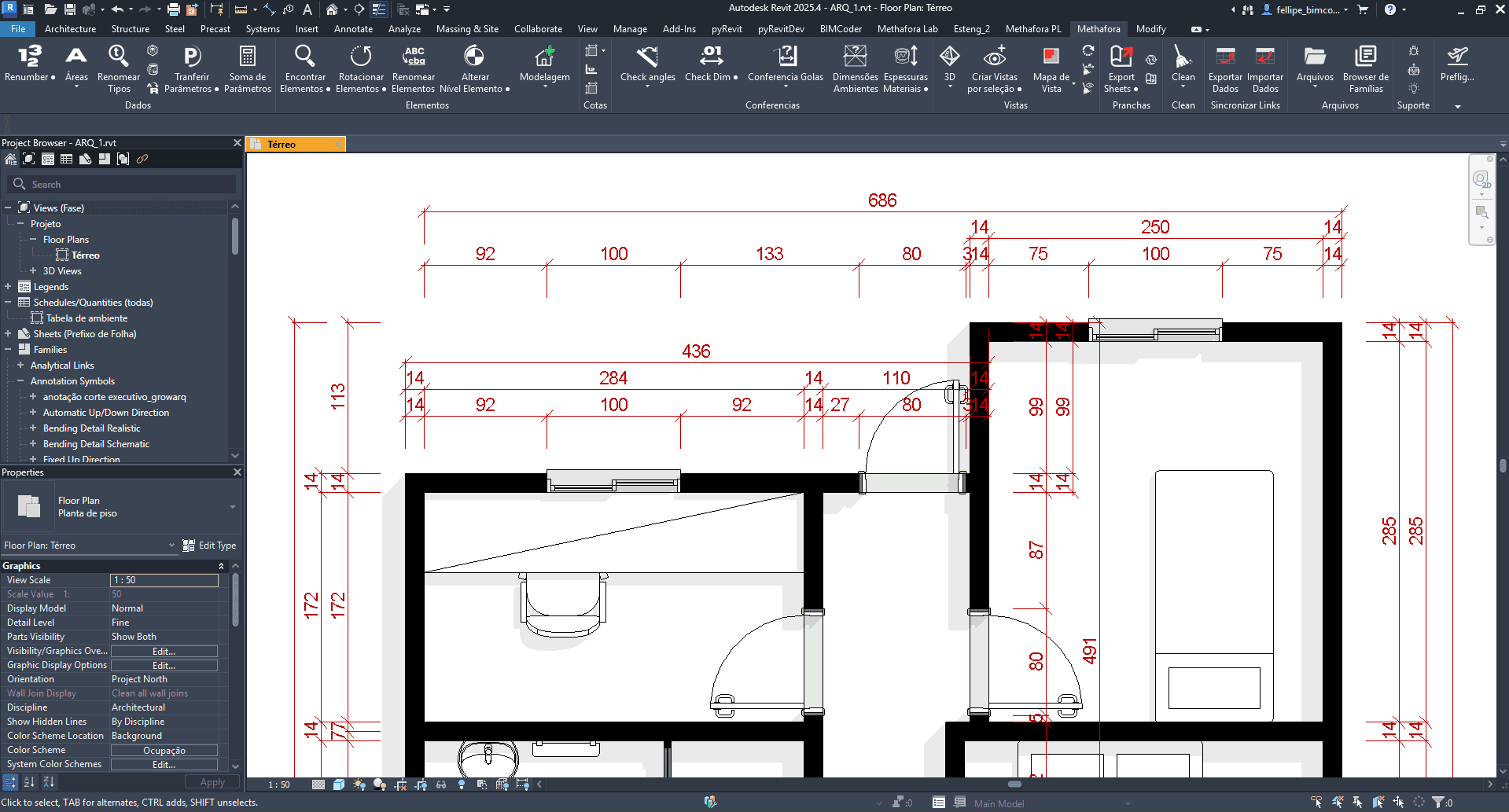This screenshot has width=1509, height=812.
Task: Click Renomear Tipos icon
Action: click(x=119, y=57)
